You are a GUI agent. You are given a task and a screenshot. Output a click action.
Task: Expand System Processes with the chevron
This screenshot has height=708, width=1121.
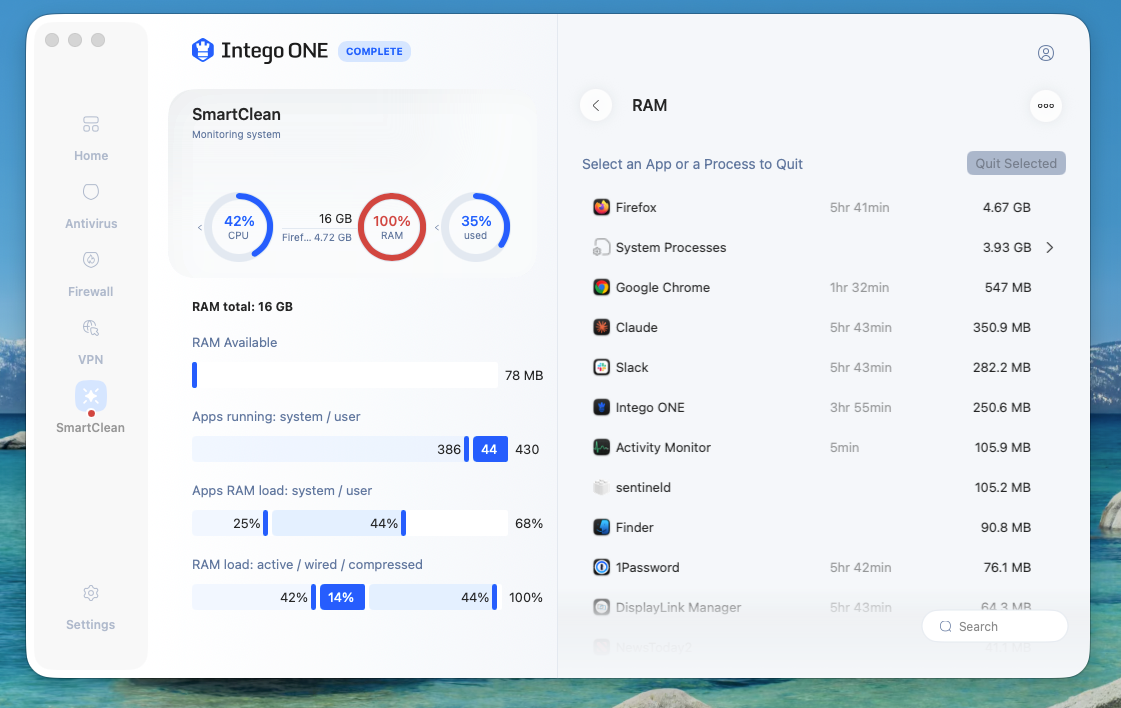(1050, 247)
